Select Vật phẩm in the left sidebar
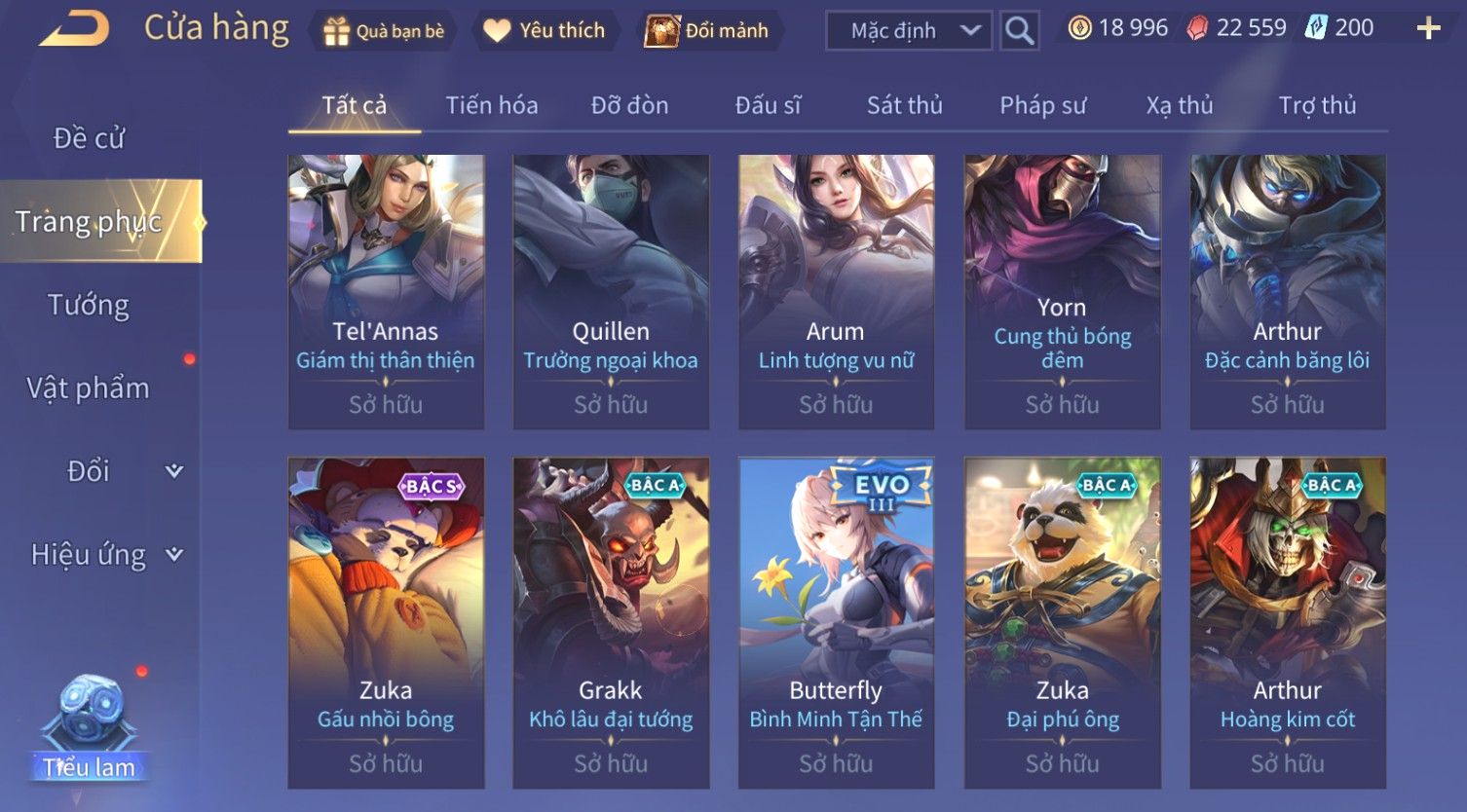The height and width of the screenshot is (812, 1467). [x=89, y=388]
